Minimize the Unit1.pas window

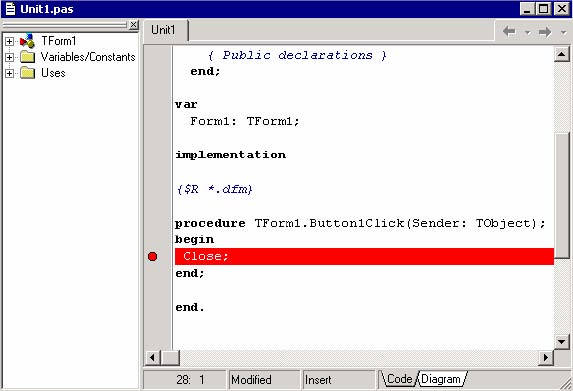[527, 9]
